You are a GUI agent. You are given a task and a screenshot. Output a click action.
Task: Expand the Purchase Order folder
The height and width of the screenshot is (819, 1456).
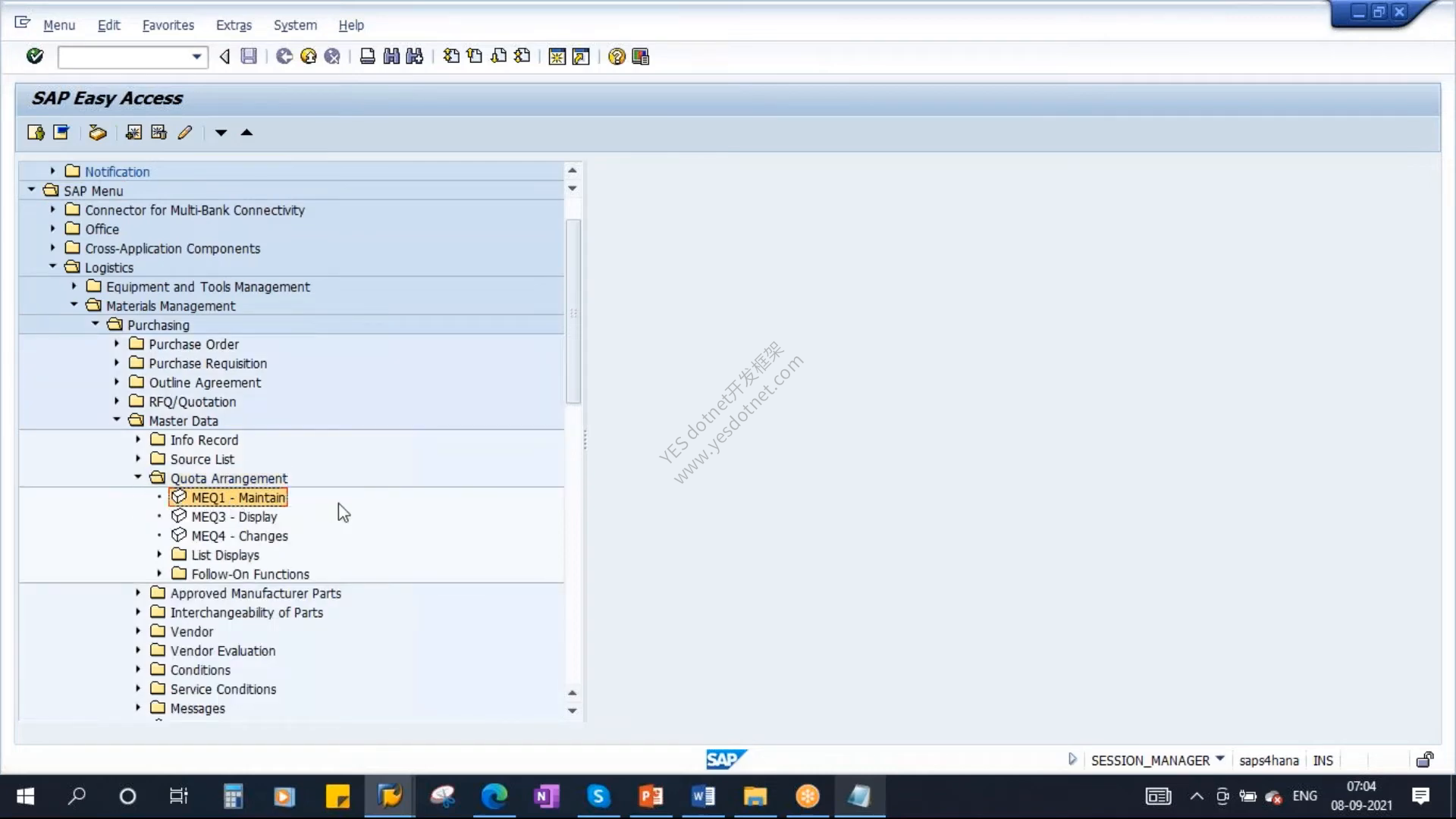116,344
